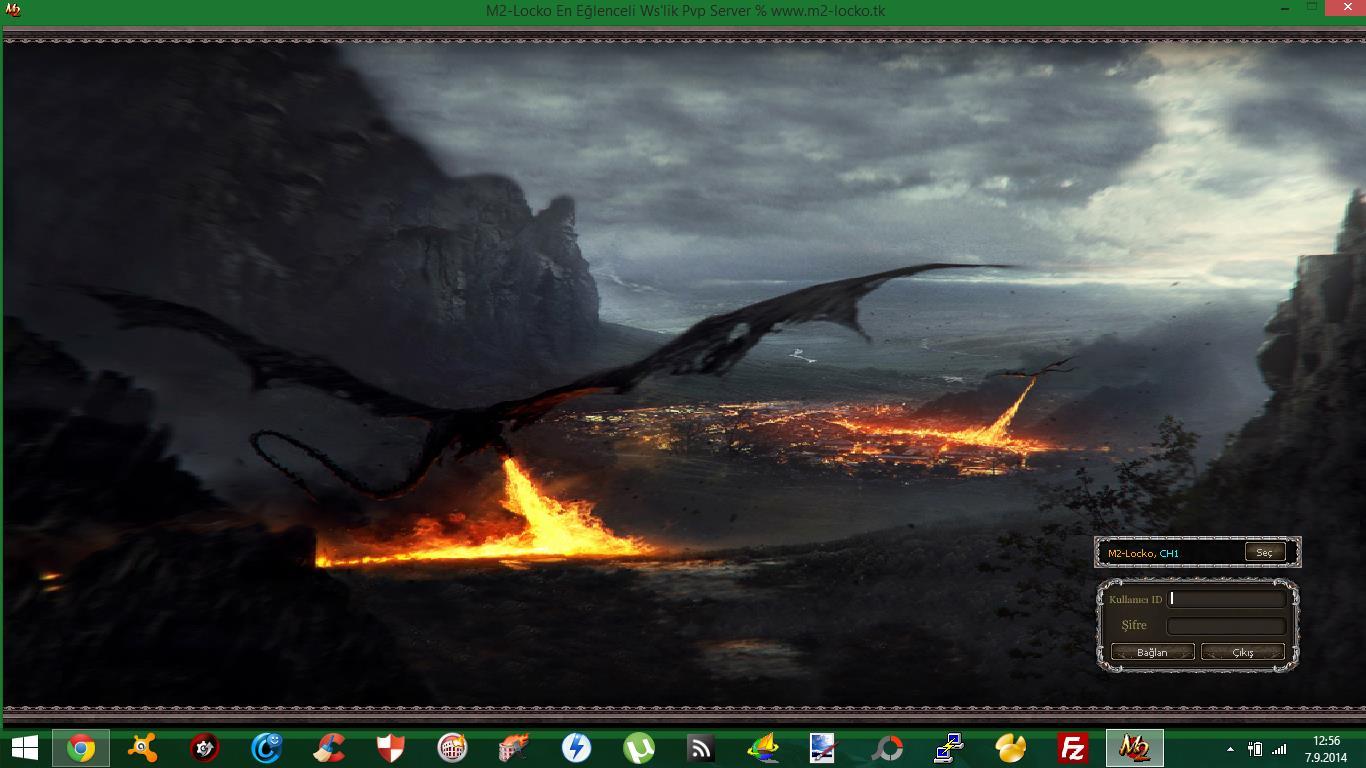Click the Çıkış exit button
Screen dimensions: 1366x768
[x=1243, y=652]
